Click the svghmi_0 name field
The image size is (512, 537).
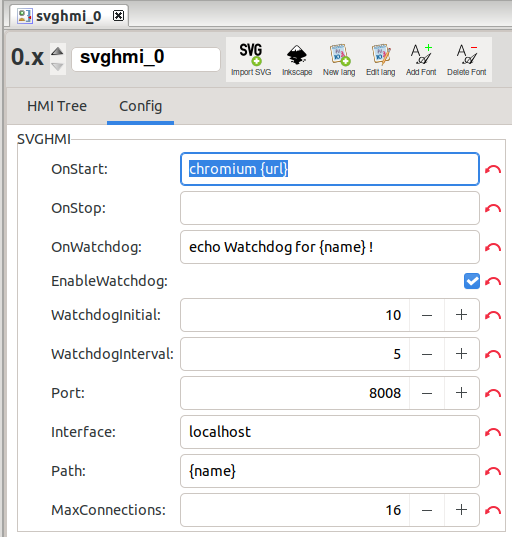coord(146,59)
